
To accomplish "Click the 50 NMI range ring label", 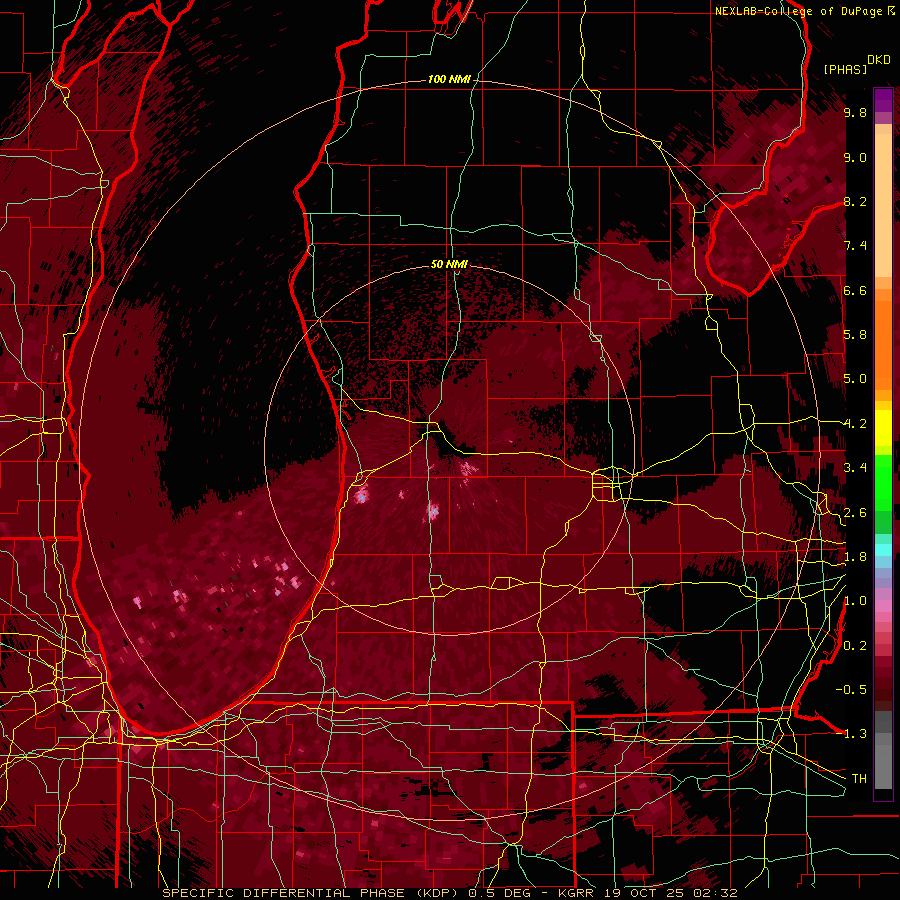I will (449, 264).
